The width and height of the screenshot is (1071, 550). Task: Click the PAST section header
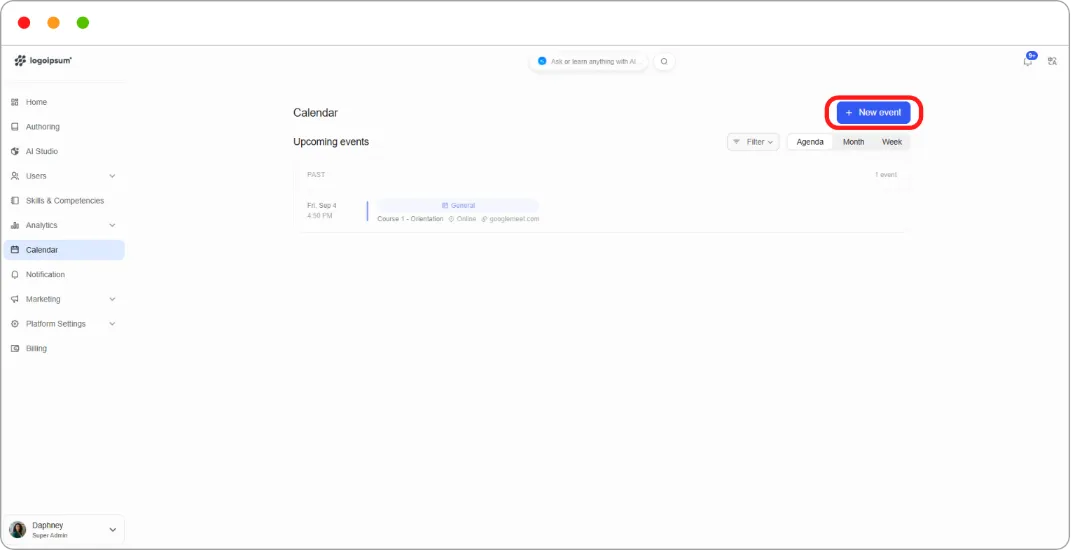[x=316, y=175]
